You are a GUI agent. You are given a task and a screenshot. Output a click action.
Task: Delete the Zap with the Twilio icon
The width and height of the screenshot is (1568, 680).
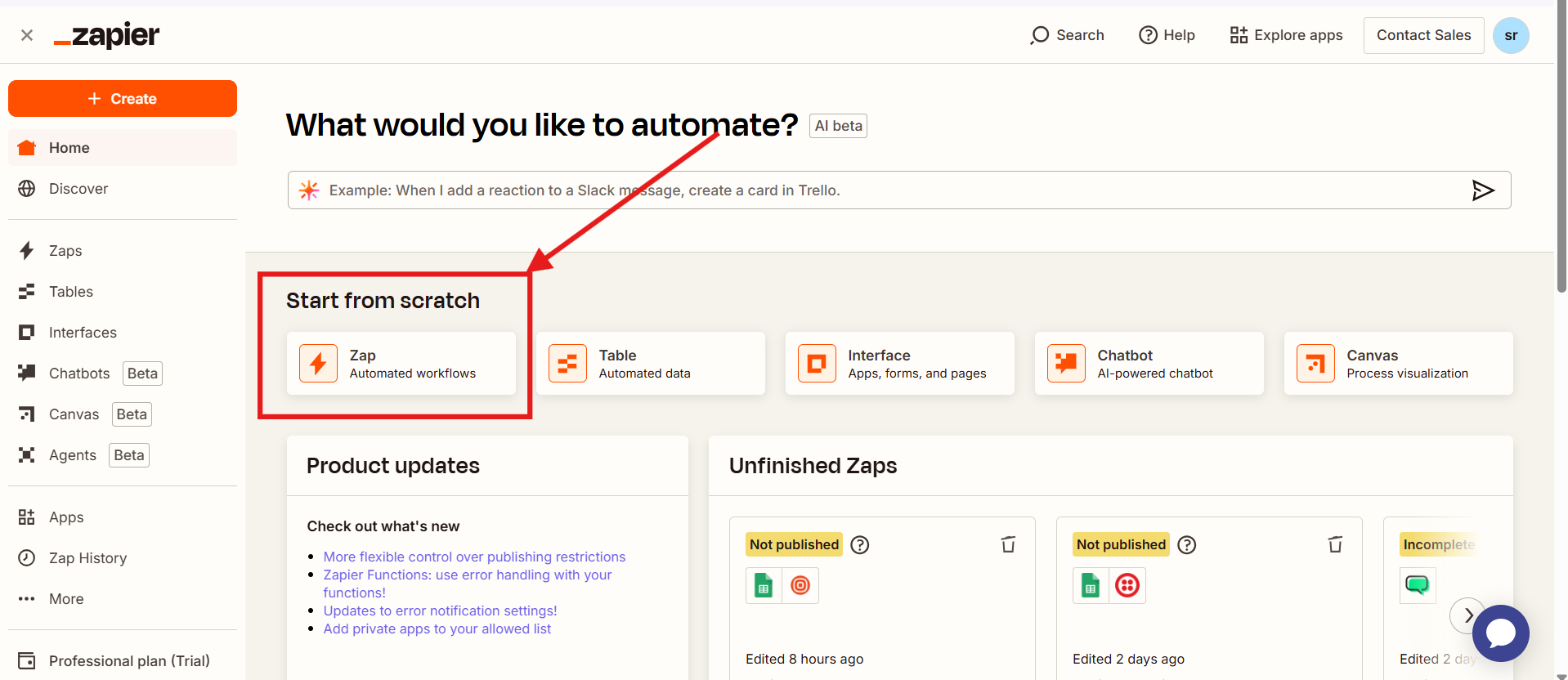coord(1335,544)
